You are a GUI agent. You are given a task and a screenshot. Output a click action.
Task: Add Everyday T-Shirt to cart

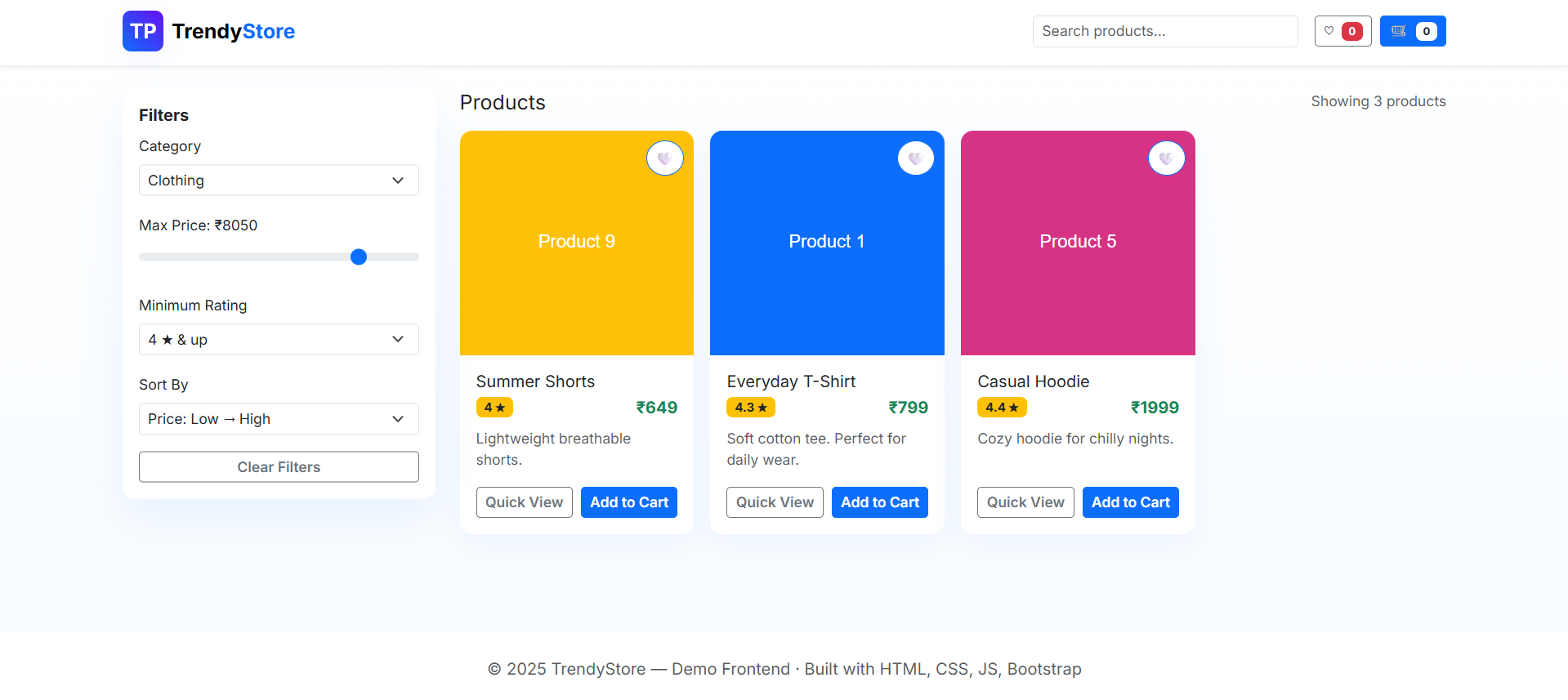coord(879,502)
